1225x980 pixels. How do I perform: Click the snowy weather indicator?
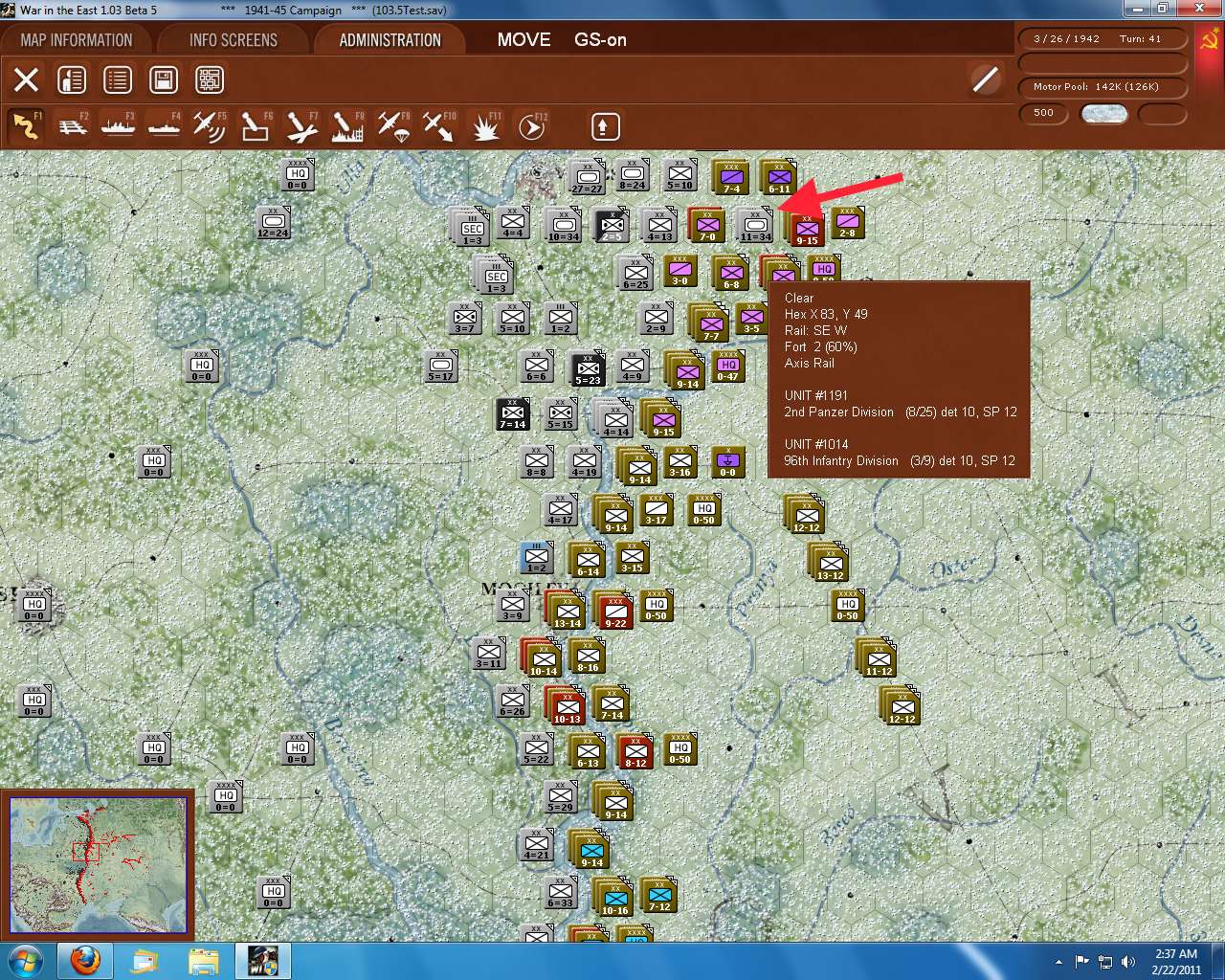point(1103,113)
